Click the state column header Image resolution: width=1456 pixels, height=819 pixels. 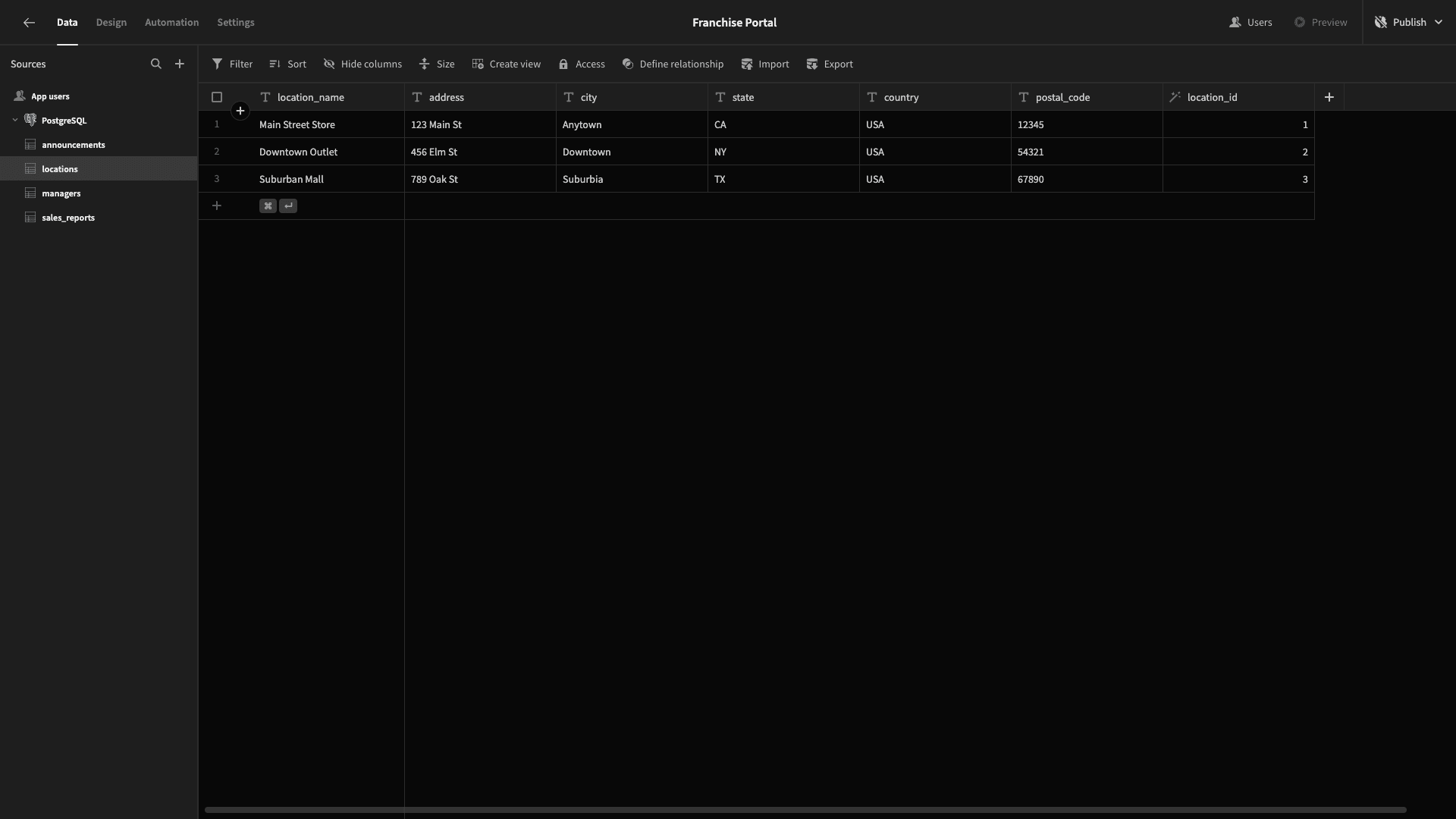pyautogui.click(x=783, y=97)
